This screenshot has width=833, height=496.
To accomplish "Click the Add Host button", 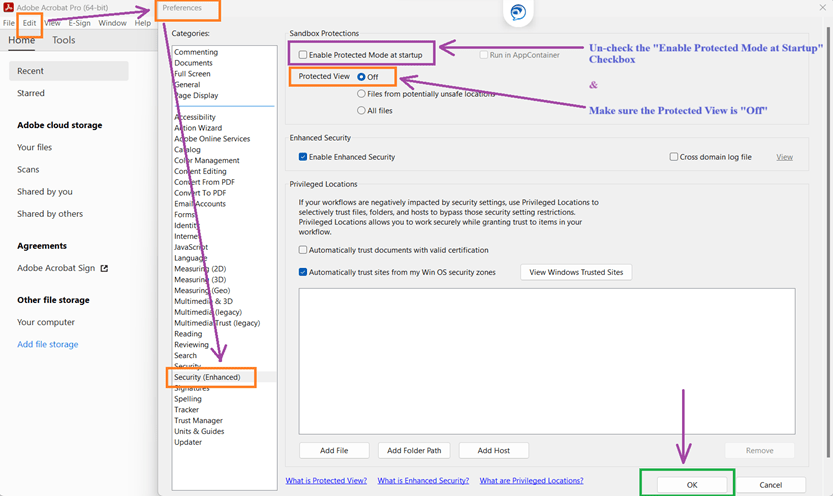I will click(494, 450).
